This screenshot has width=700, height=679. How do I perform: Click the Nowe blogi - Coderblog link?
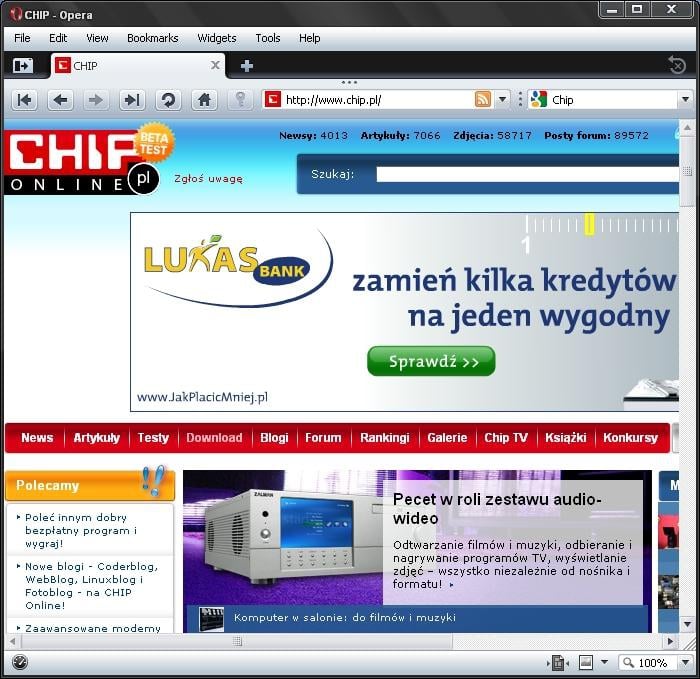pos(92,586)
